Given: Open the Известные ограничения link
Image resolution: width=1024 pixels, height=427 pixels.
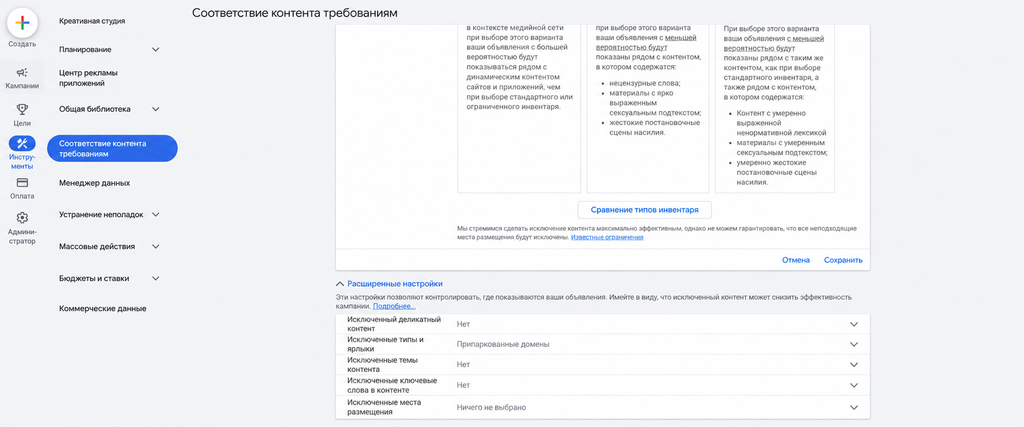Looking at the screenshot, I should tap(607, 238).
